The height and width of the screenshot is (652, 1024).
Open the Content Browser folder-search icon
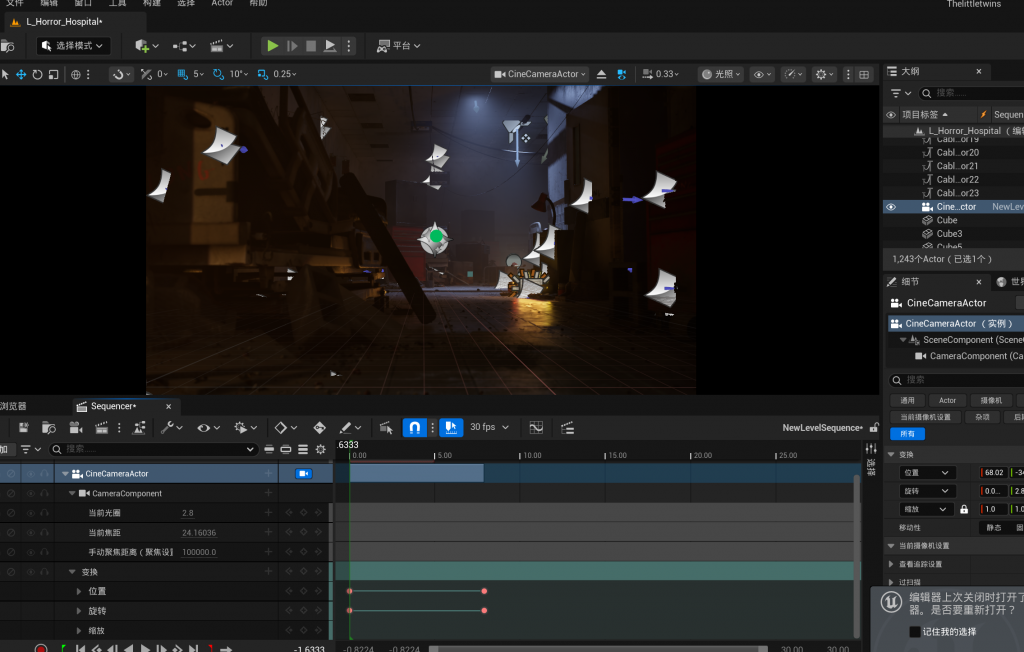click(x=7, y=46)
